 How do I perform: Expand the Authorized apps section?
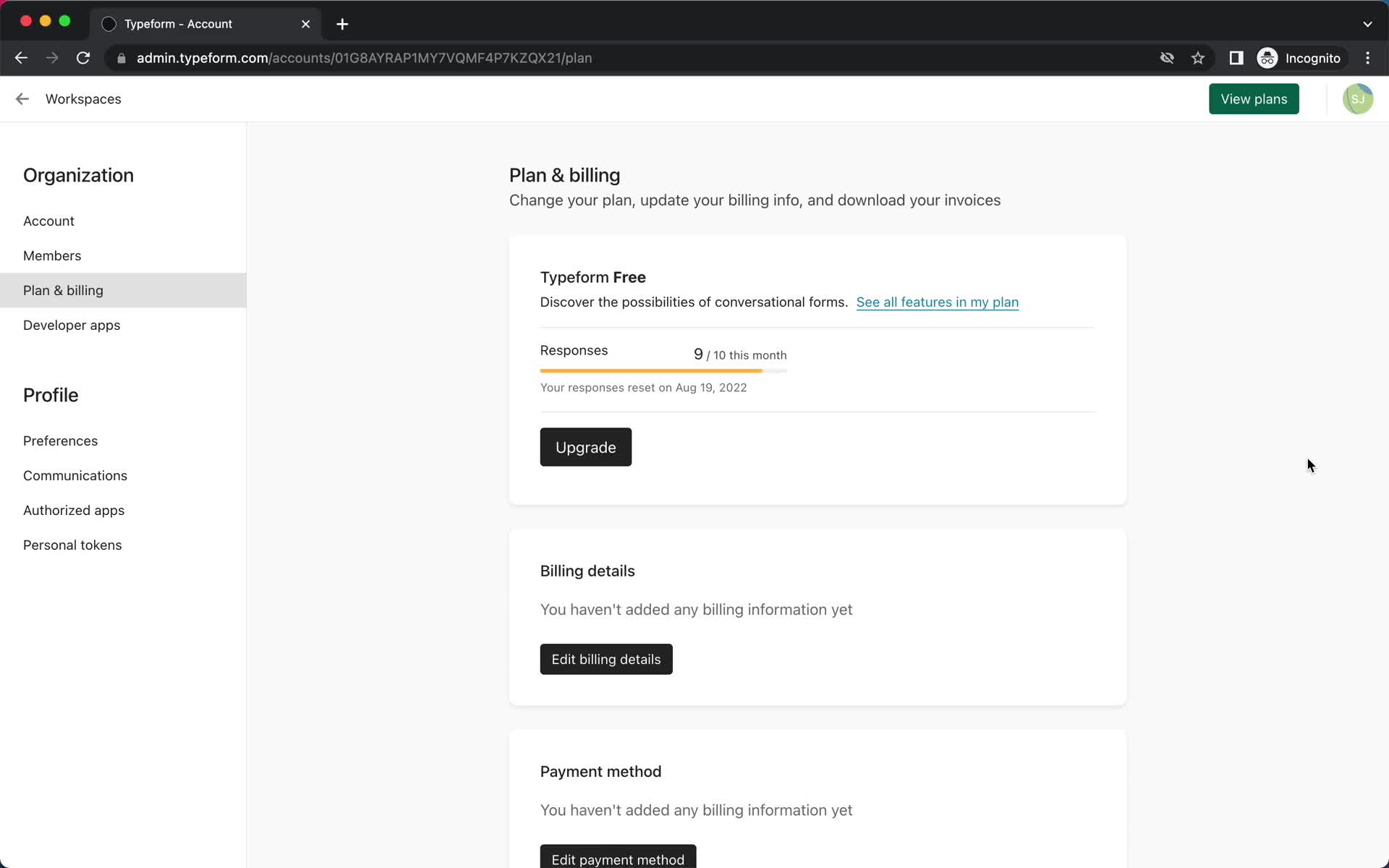73,510
